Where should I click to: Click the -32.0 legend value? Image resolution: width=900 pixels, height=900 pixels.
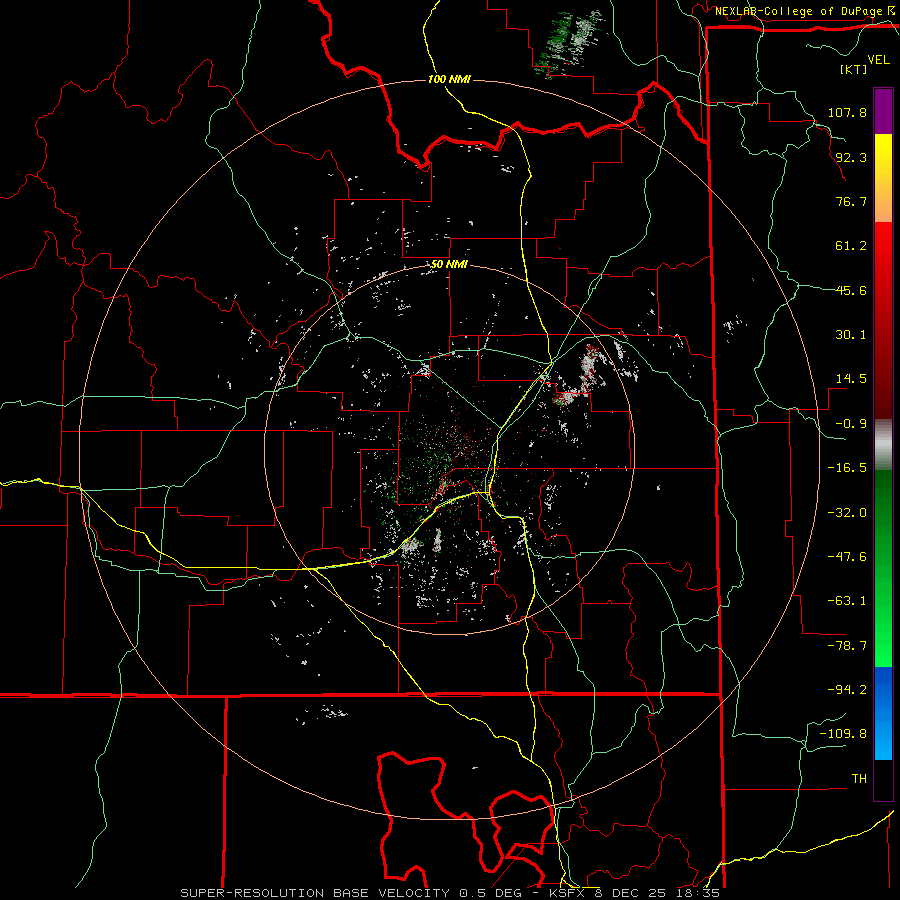point(847,513)
